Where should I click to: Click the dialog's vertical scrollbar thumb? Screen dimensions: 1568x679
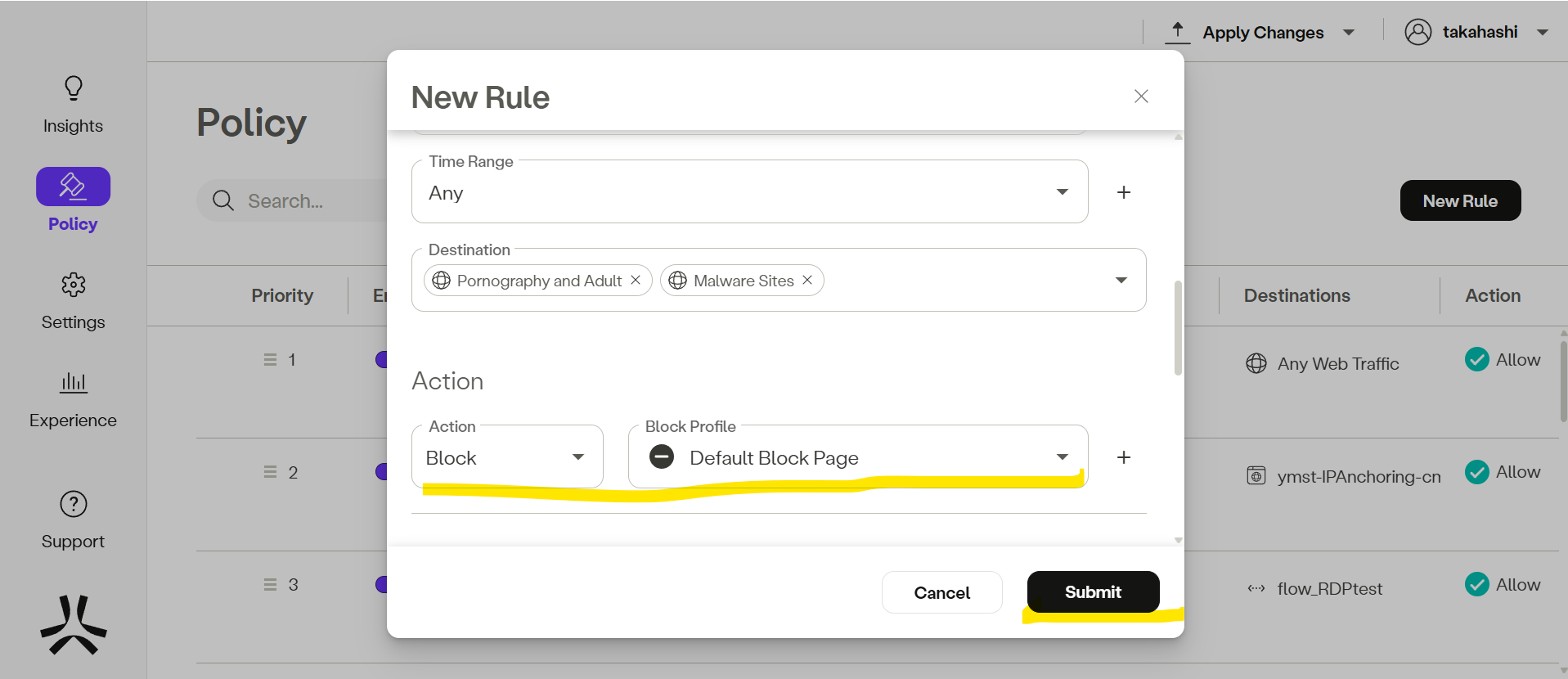click(1178, 327)
